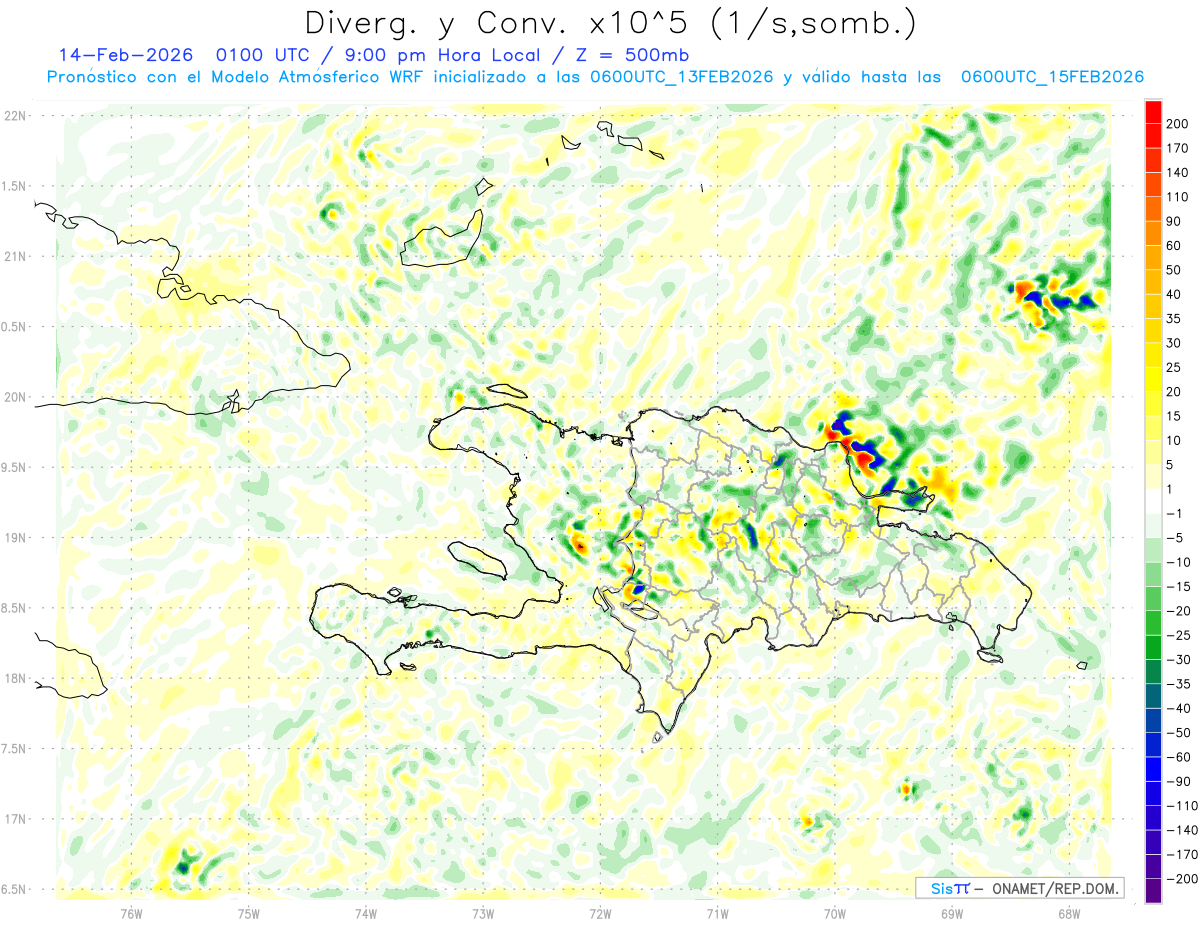Click the '70W' longitude label

pos(835,913)
